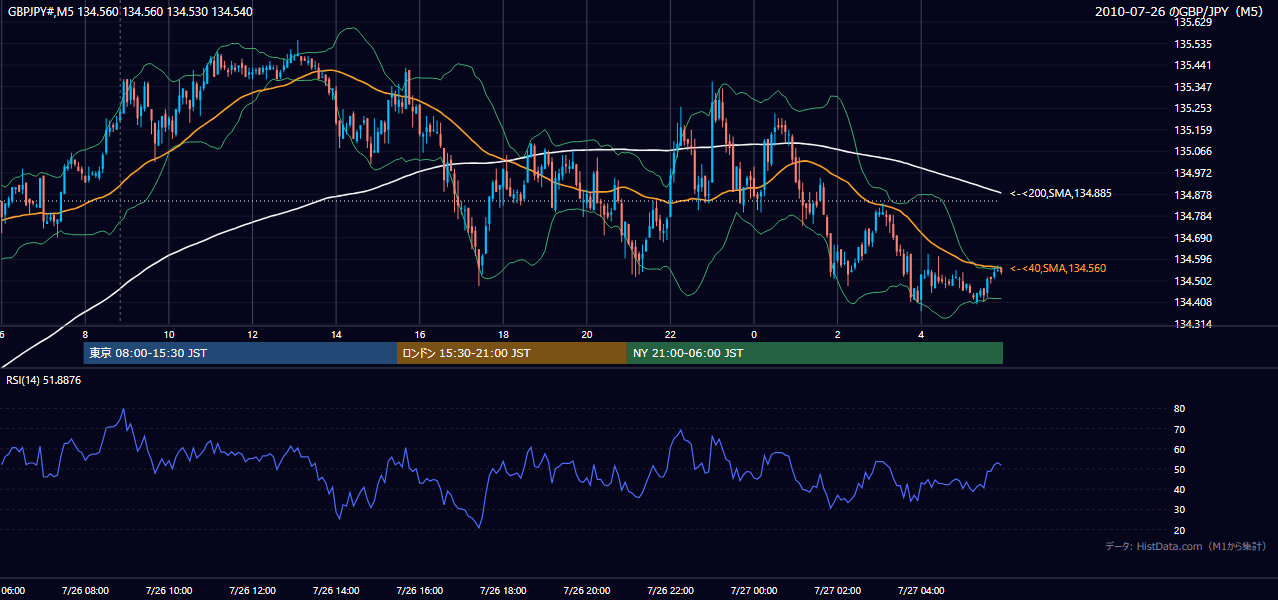The width and height of the screenshot is (1278, 600).
Task: Click the RSI scale value 60
Action: click(1180, 449)
